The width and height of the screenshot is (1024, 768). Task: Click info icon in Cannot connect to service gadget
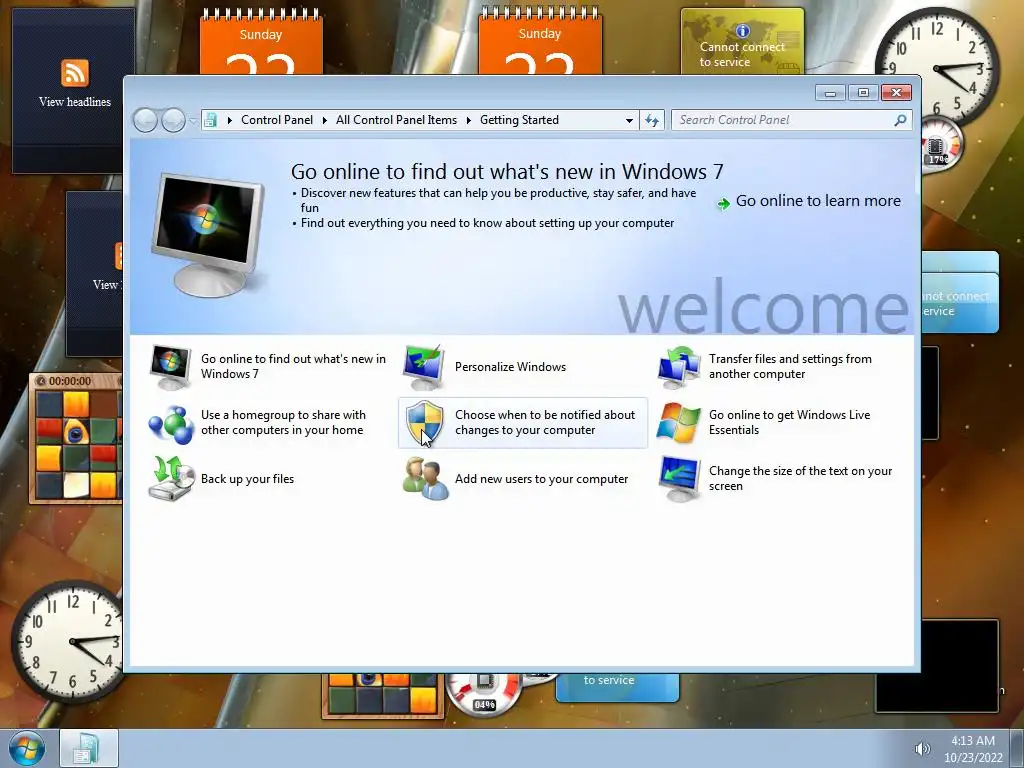tap(743, 31)
